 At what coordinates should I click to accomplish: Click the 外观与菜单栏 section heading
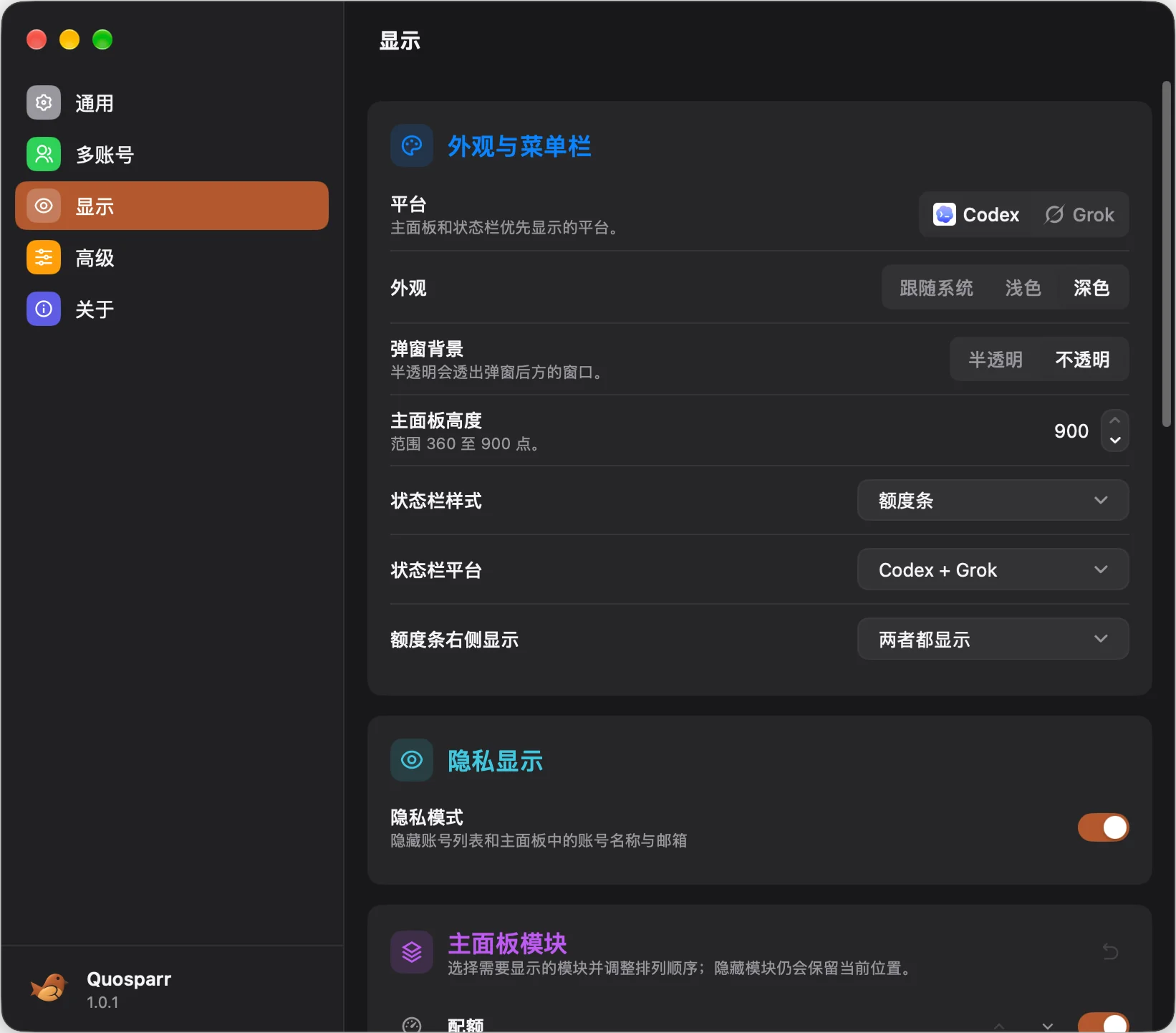(x=519, y=146)
